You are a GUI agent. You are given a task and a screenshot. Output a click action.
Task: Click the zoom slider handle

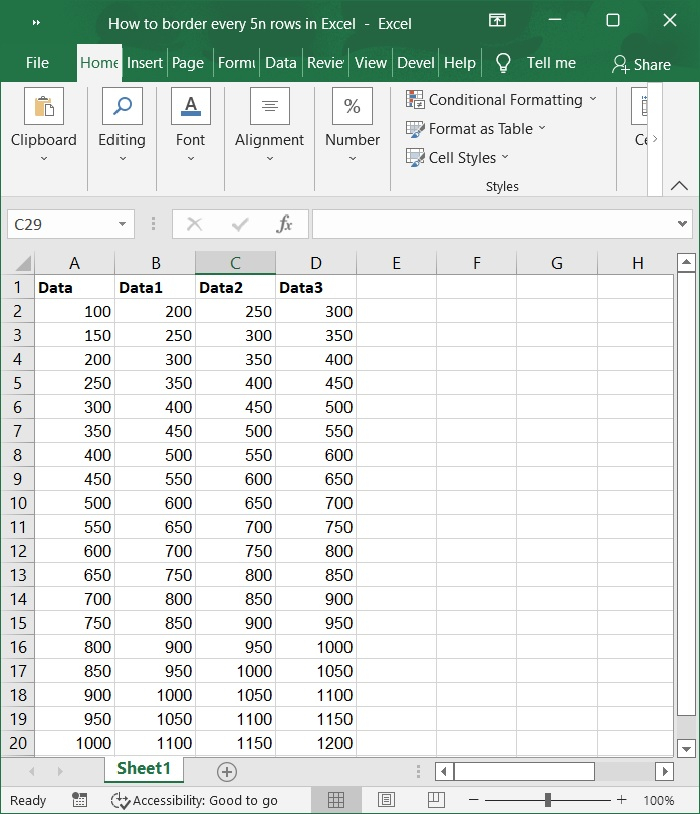pyautogui.click(x=548, y=800)
